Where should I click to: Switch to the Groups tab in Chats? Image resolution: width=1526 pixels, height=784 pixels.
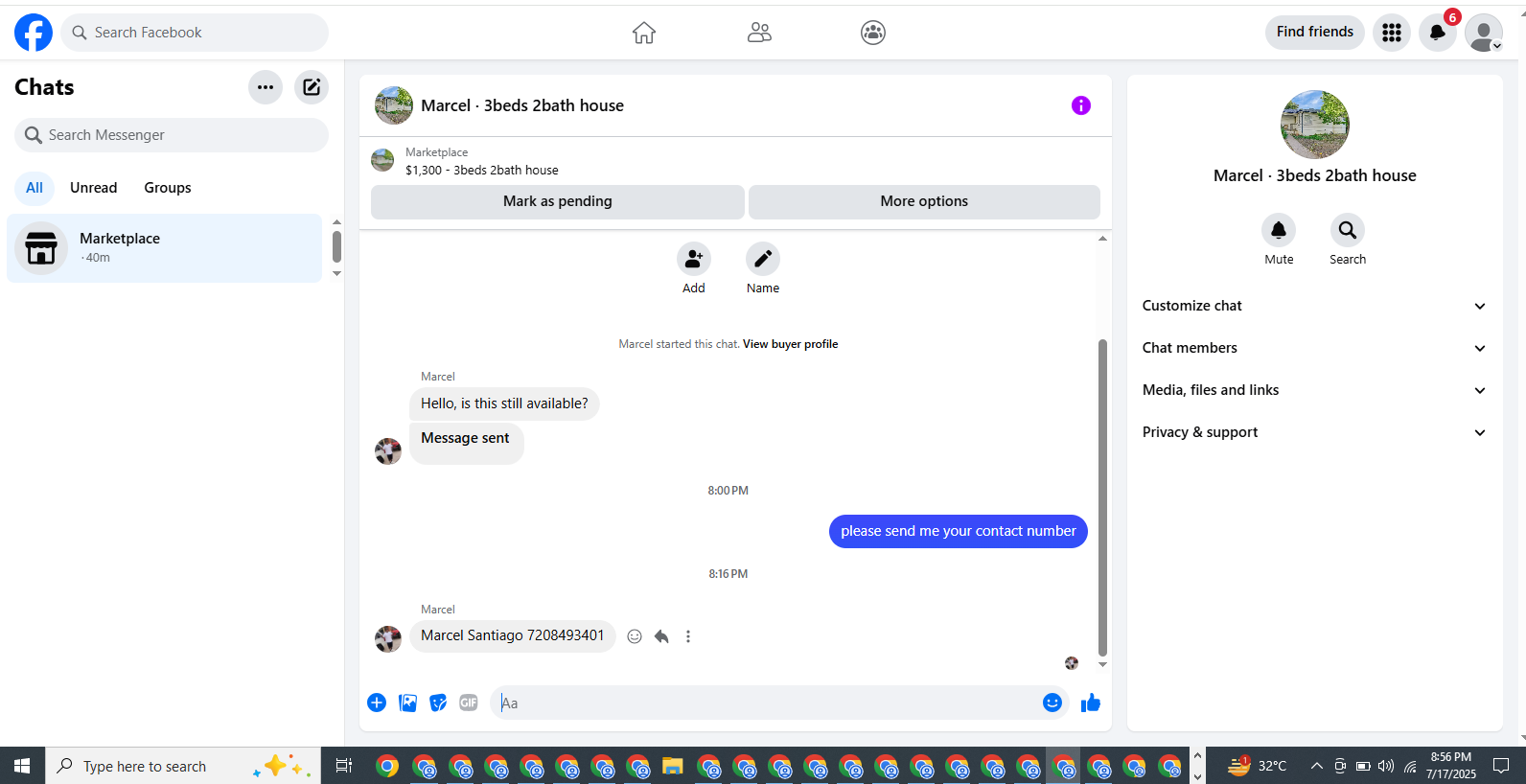168,188
